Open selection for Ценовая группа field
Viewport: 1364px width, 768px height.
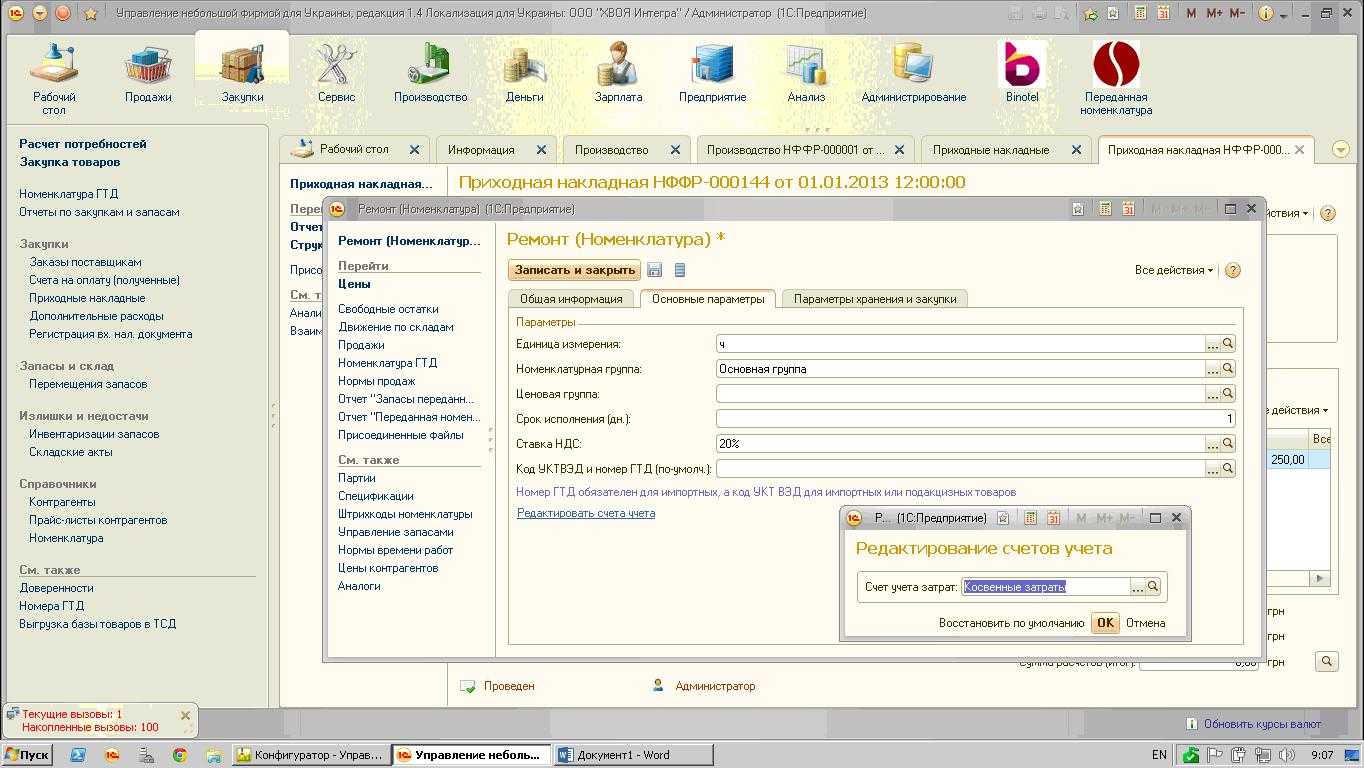point(1213,393)
